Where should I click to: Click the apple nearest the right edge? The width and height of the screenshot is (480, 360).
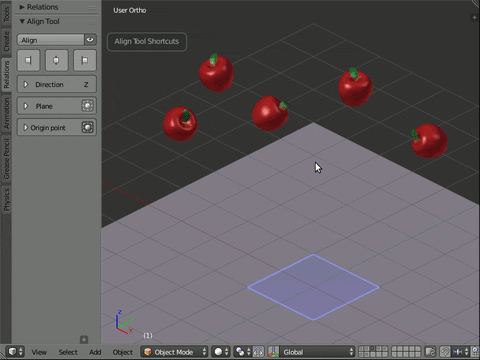(429, 141)
